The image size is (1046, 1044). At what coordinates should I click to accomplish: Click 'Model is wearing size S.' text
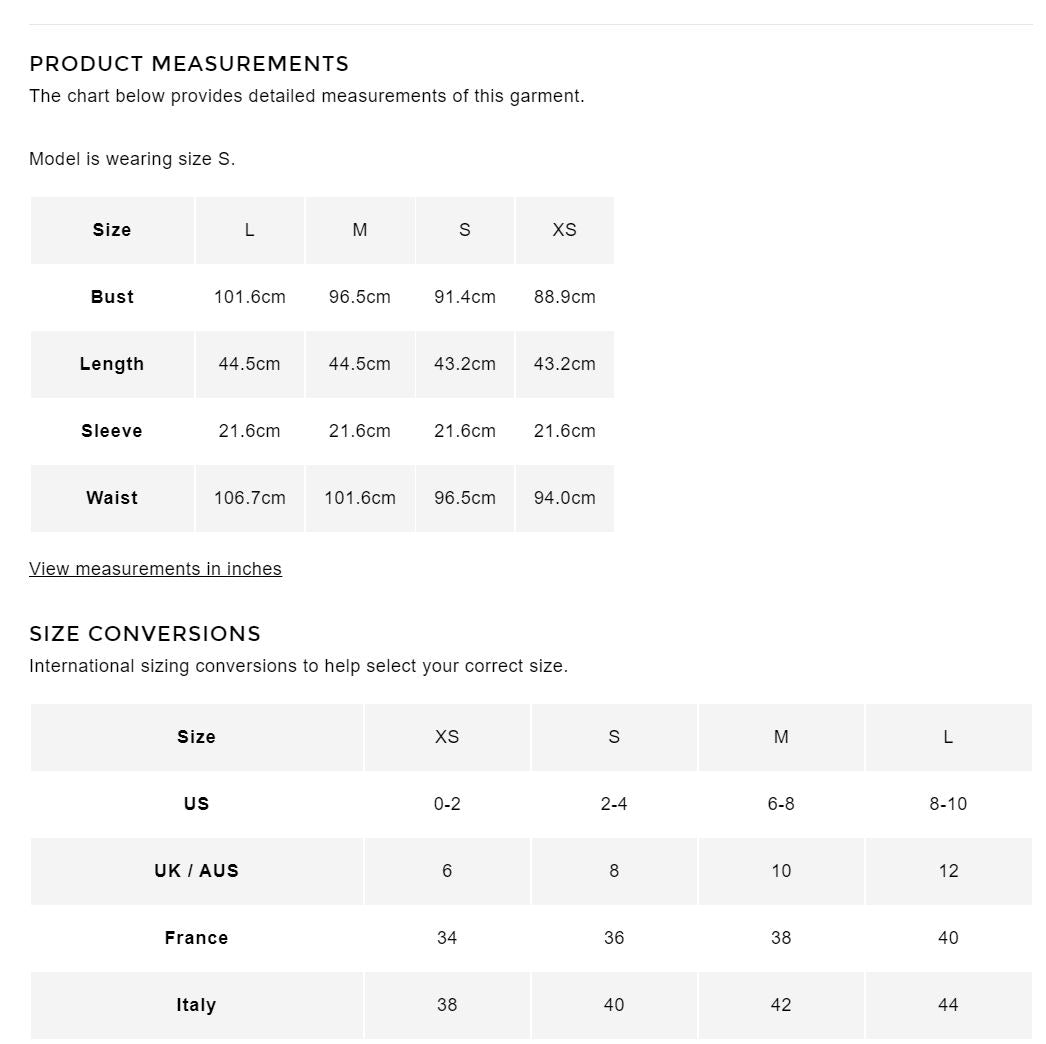pyautogui.click(x=132, y=159)
